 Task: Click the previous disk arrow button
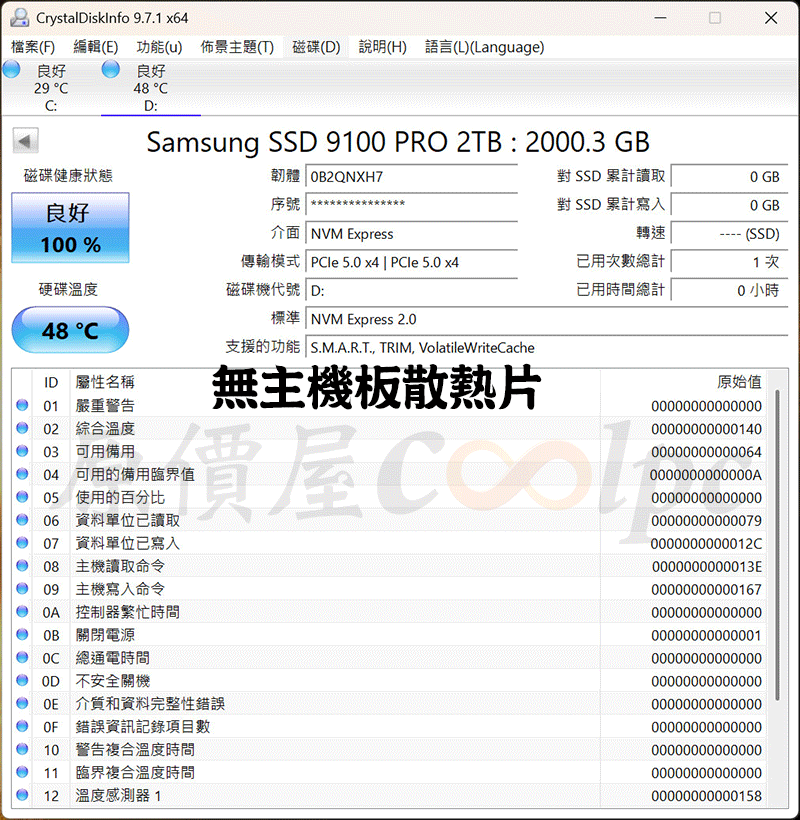tap(25, 141)
